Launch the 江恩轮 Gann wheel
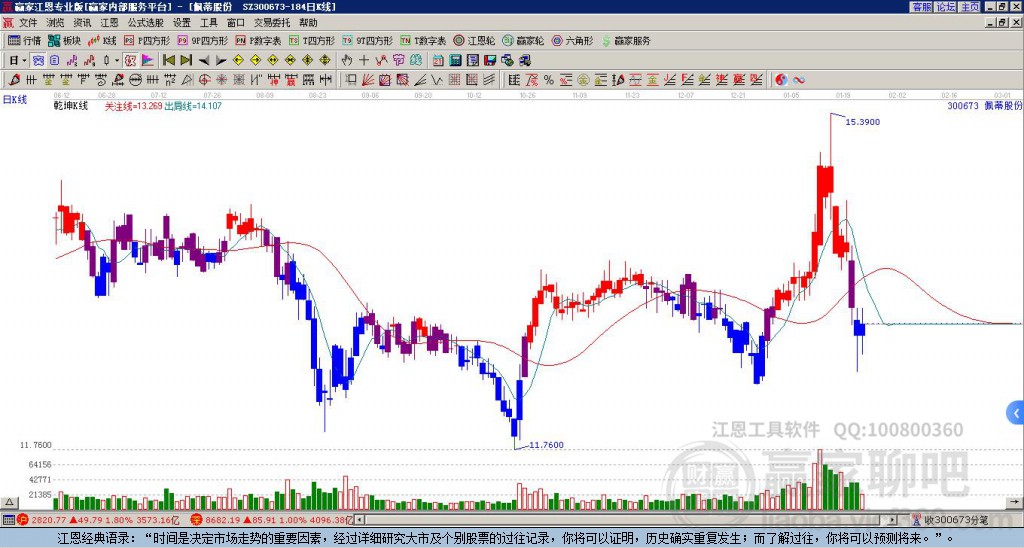Viewport: 1024px width, 548px height. click(x=474, y=40)
